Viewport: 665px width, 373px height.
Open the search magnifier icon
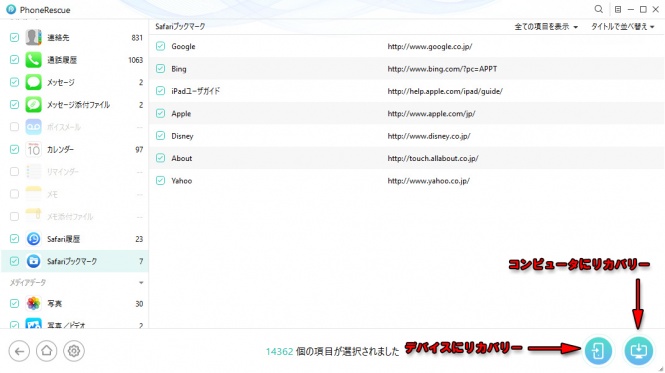pyautogui.click(x=598, y=9)
